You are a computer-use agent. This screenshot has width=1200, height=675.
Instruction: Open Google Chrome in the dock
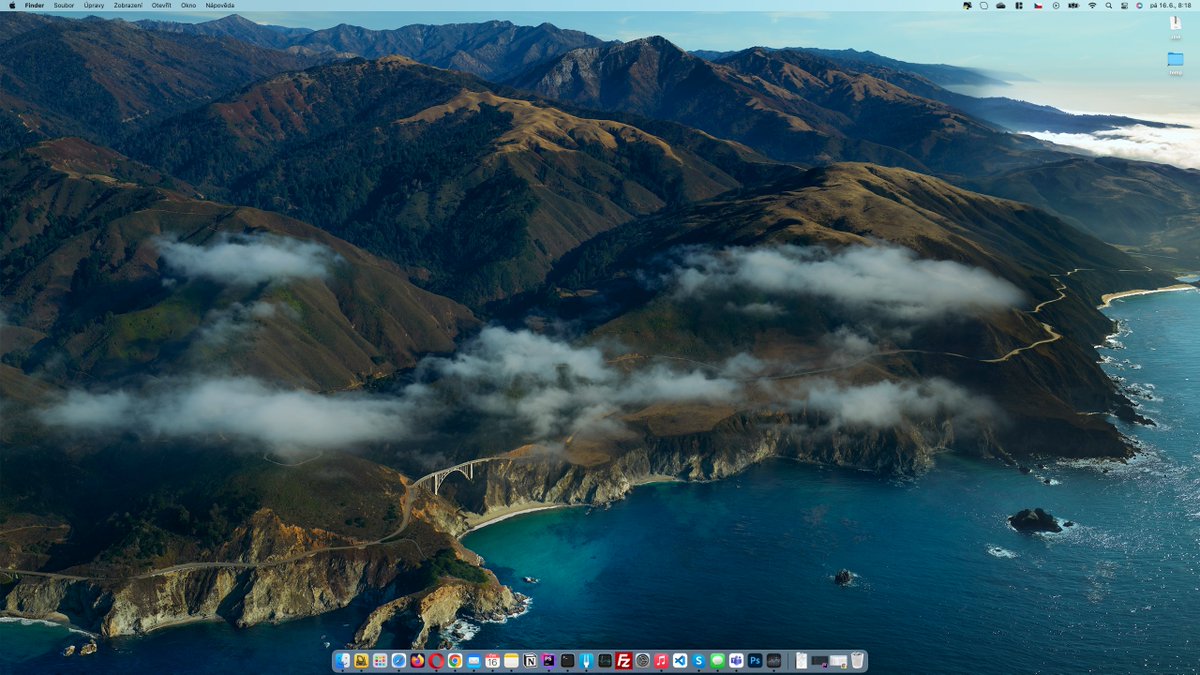coord(455,661)
